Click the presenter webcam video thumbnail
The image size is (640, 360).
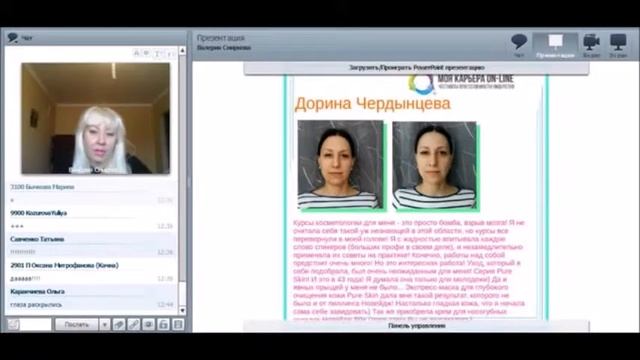tap(96, 118)
